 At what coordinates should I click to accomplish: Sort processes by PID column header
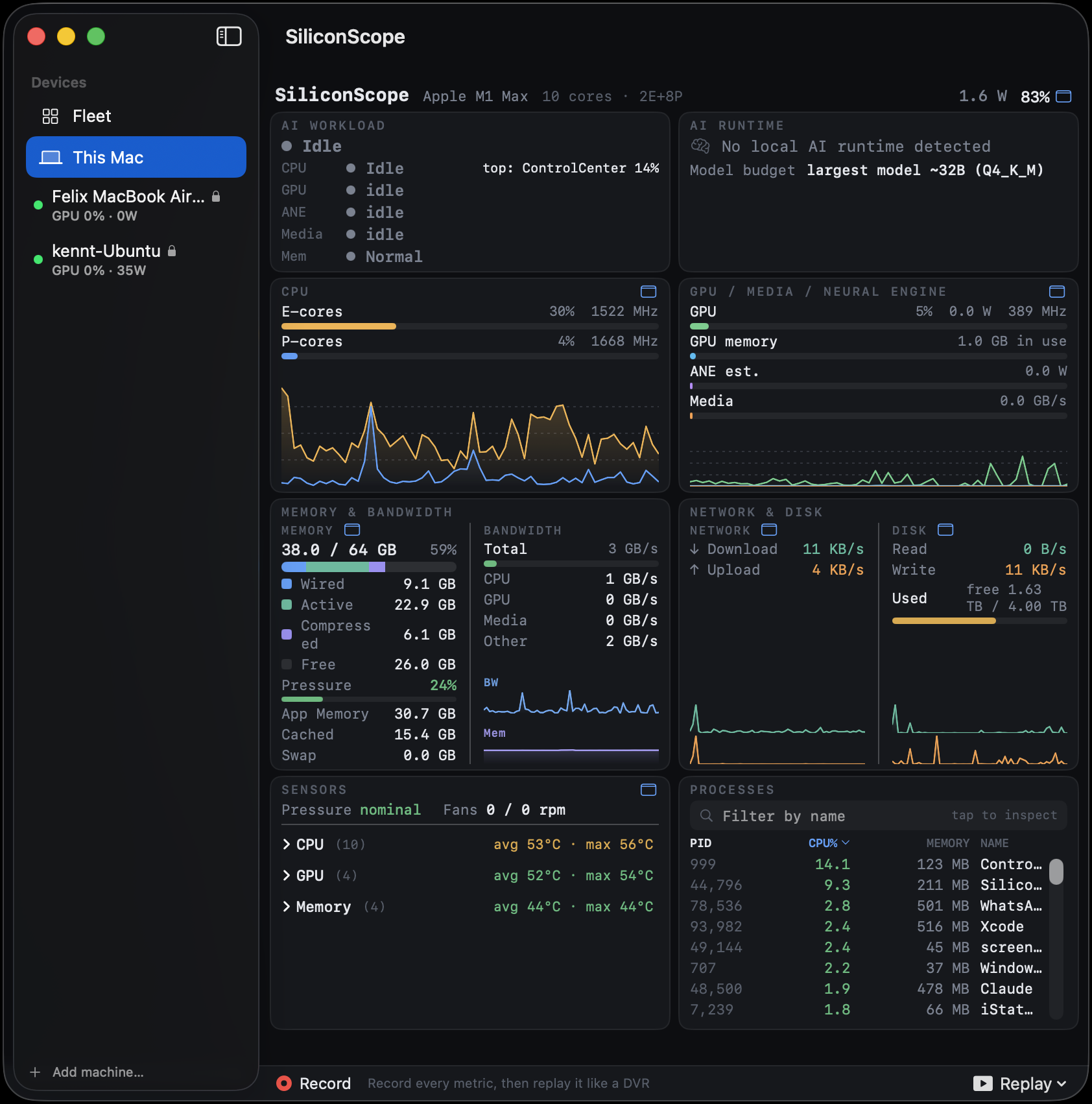click(x=700, y=843)
